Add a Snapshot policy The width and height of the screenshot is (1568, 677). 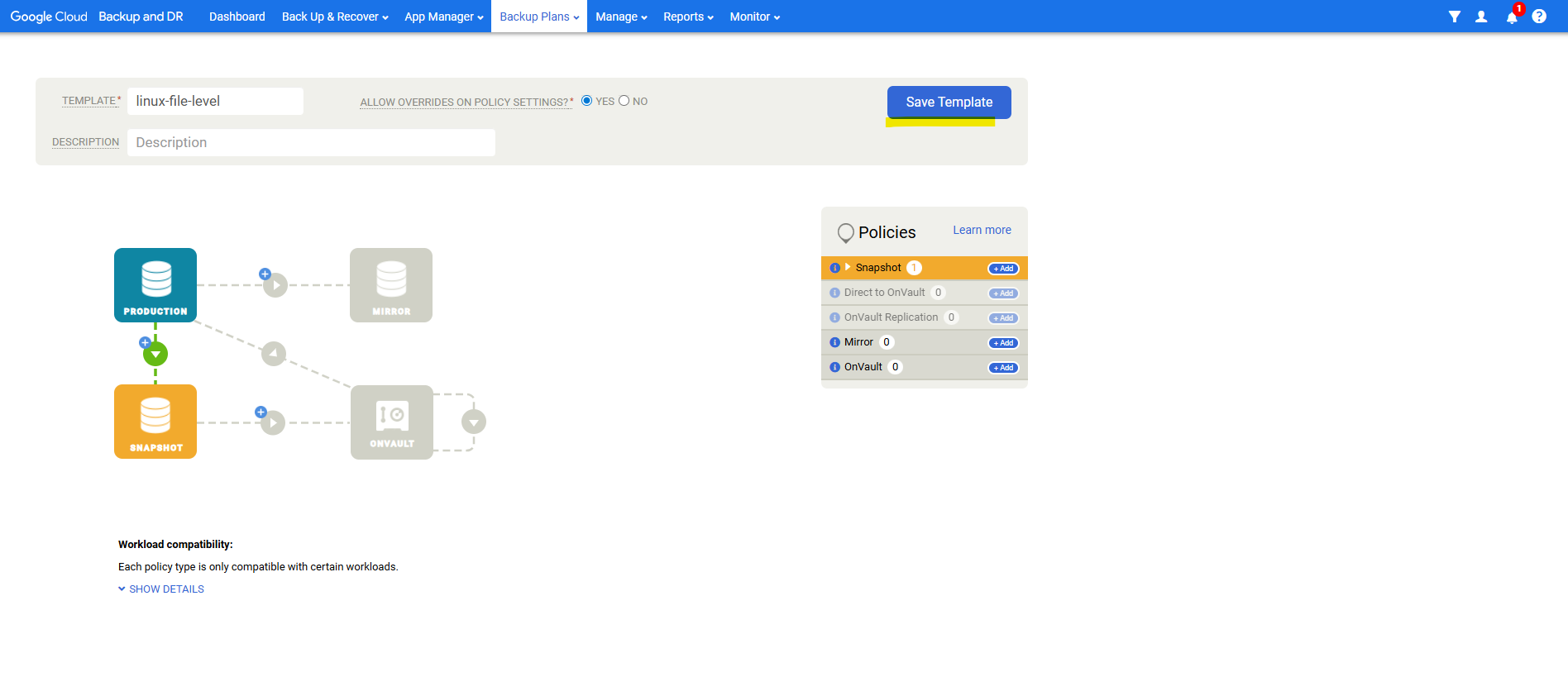[1003, 269]
